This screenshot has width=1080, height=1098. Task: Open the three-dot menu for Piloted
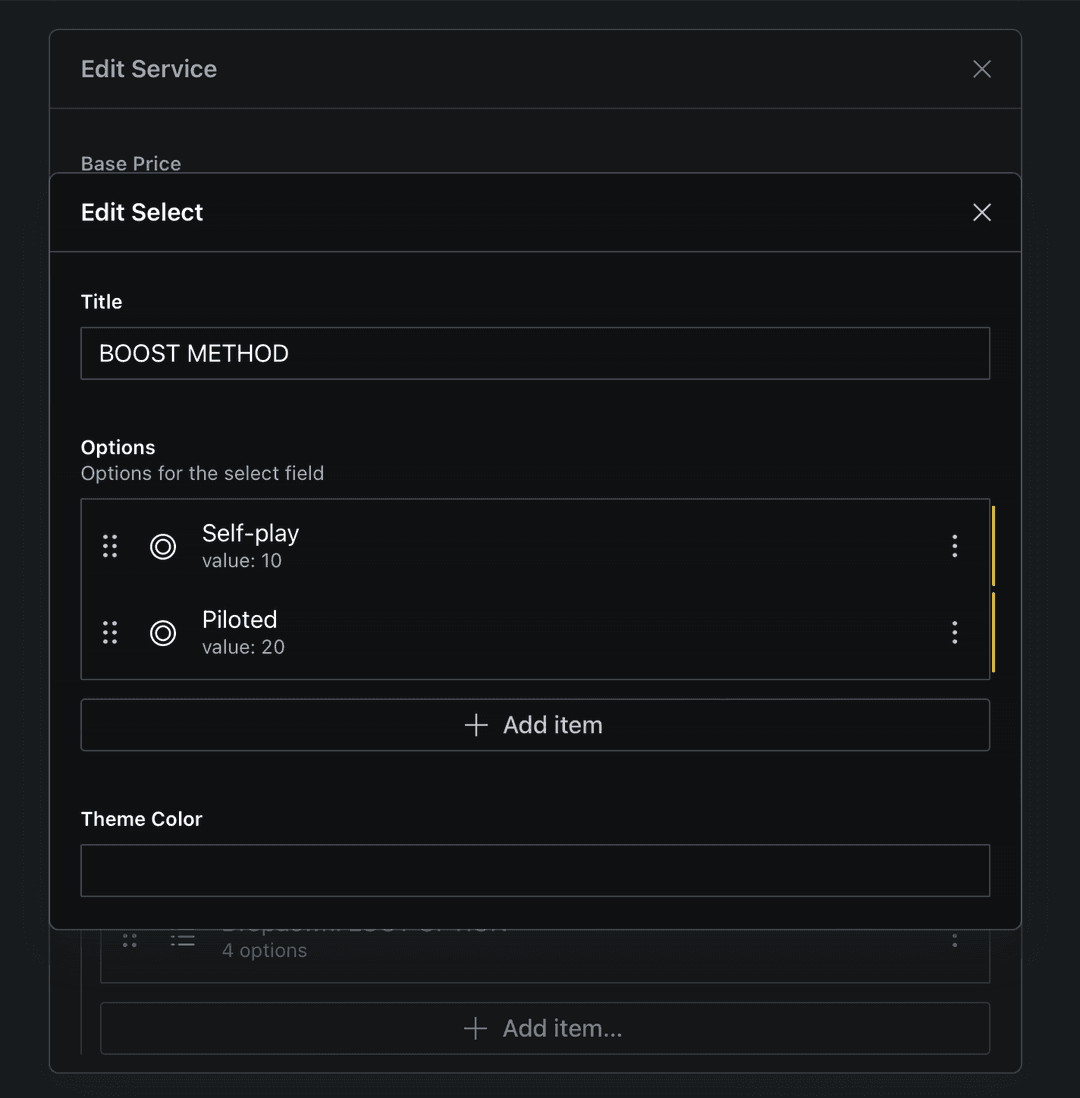[954, 632]
